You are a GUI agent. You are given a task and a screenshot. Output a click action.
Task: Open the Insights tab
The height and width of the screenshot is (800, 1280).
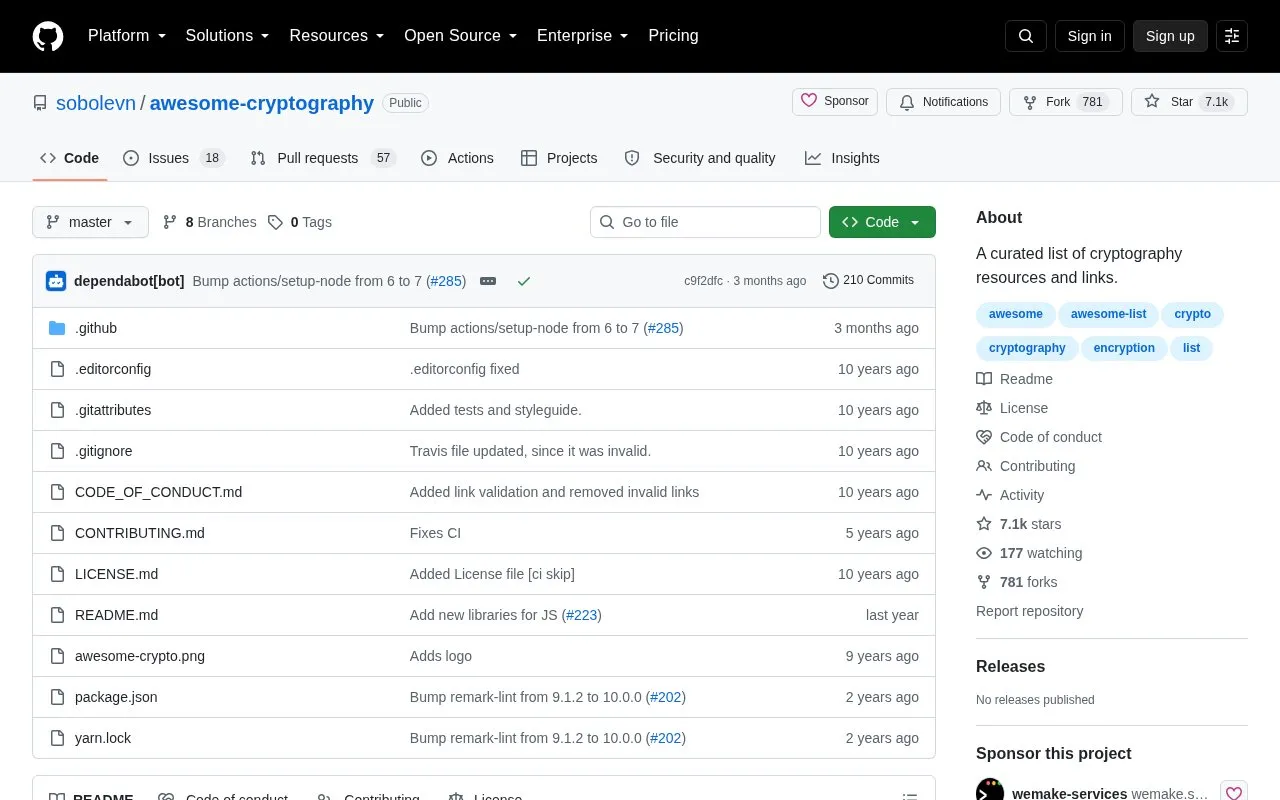coord(842,158)
